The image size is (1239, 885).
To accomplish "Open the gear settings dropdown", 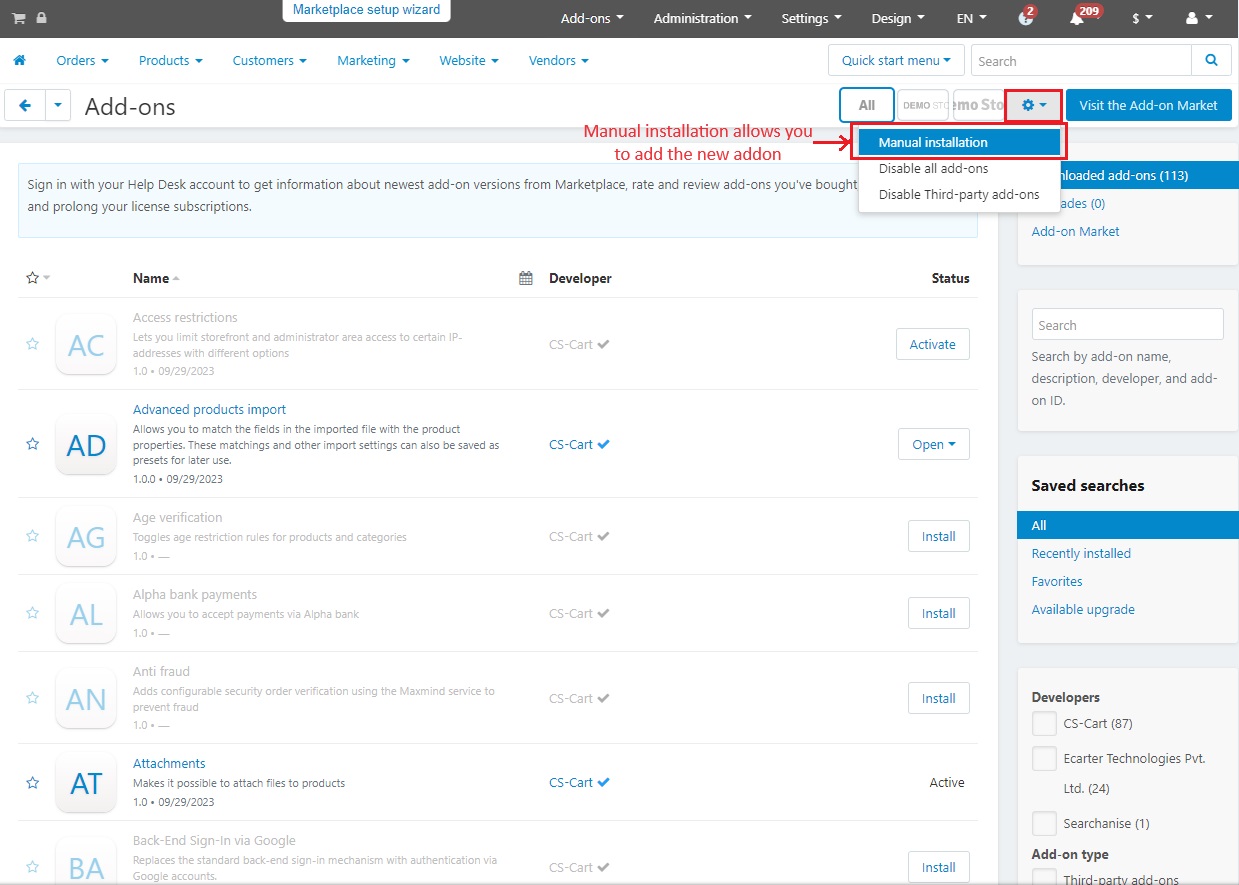I will [1033, 105].
